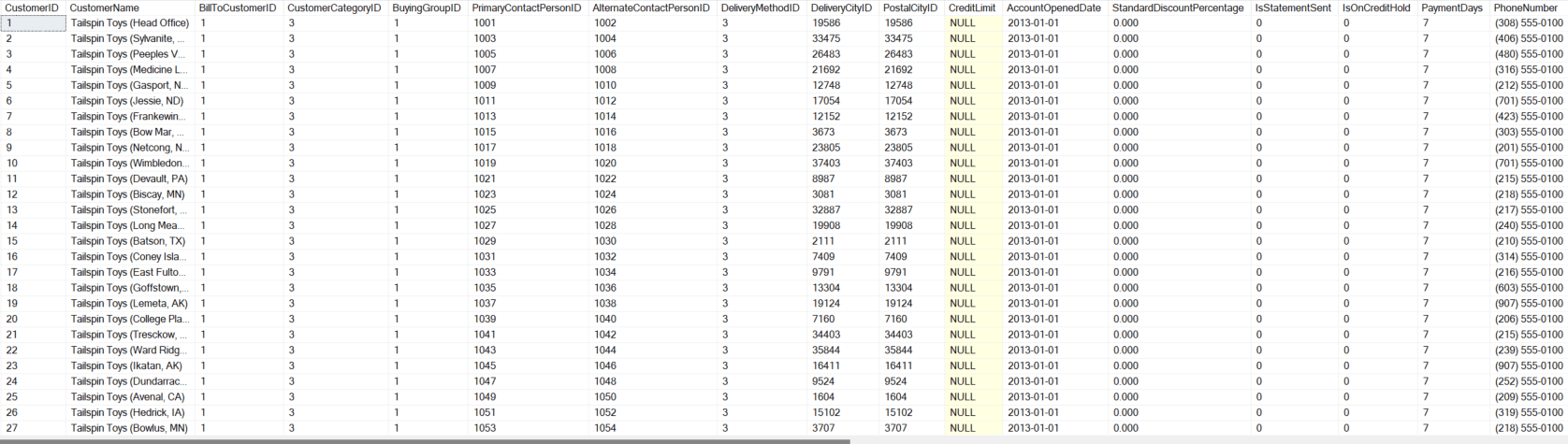Click the Tailspin Toys (Lemeta, AK) cell
Screen dimensions: 1568x444
coord(131,304)
